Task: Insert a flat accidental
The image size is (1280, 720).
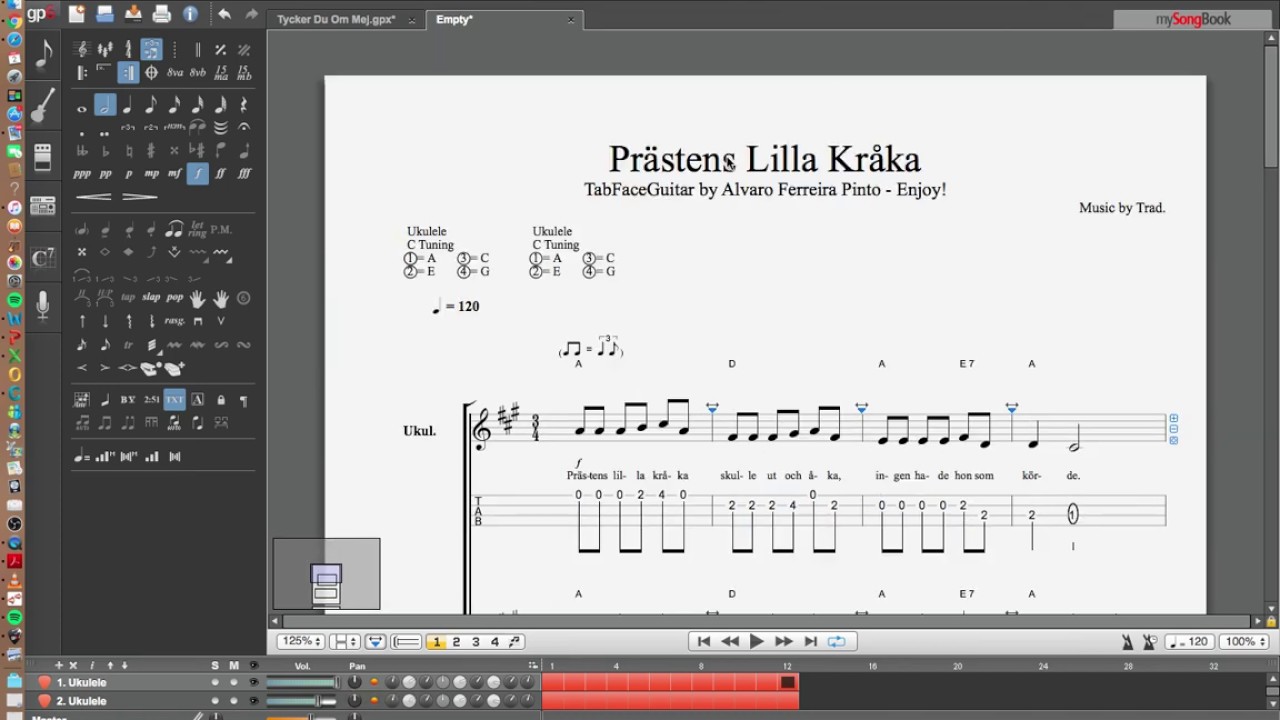Action: pos(105,151)
